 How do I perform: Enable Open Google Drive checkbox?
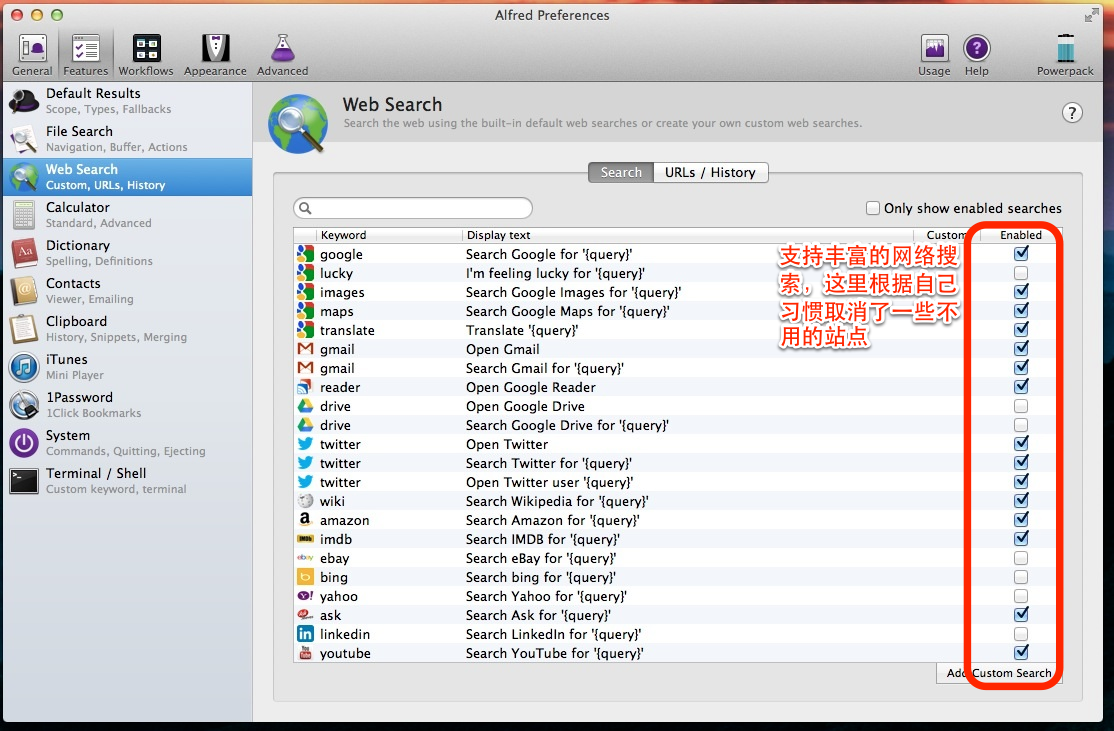1021,406
